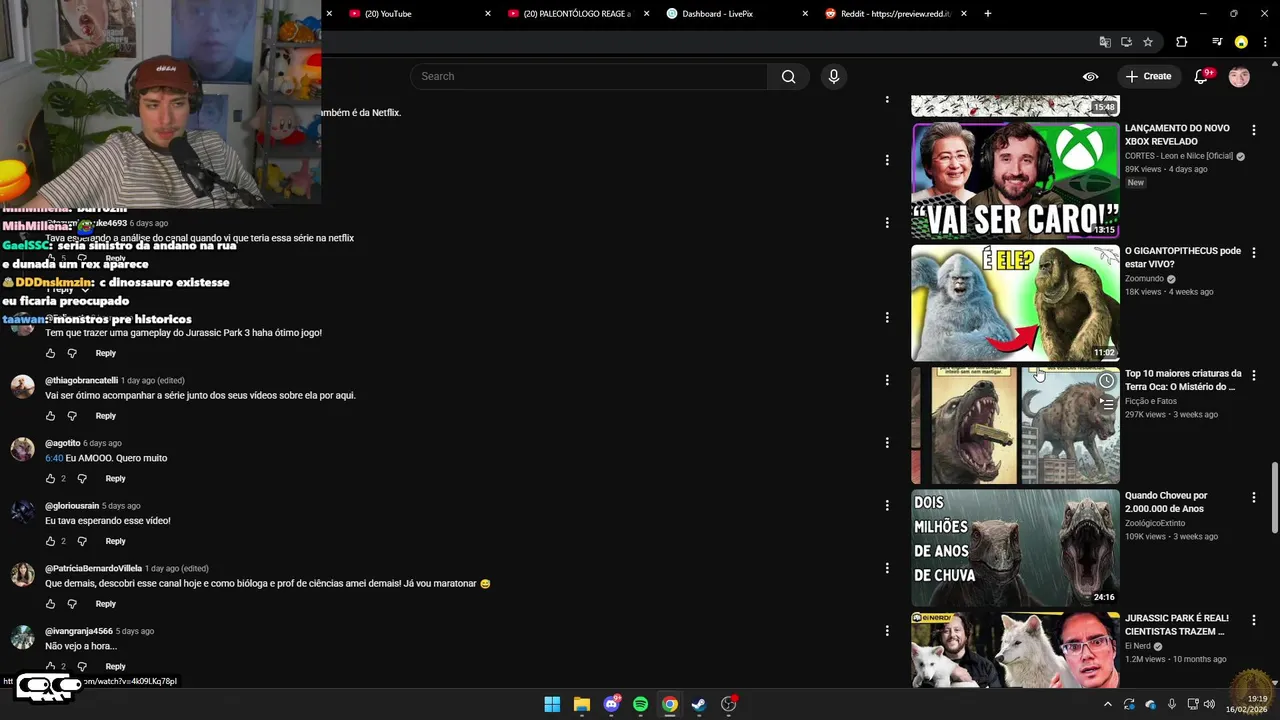Open three-dot menu for Quando Choveu video

click(1254, 497)
